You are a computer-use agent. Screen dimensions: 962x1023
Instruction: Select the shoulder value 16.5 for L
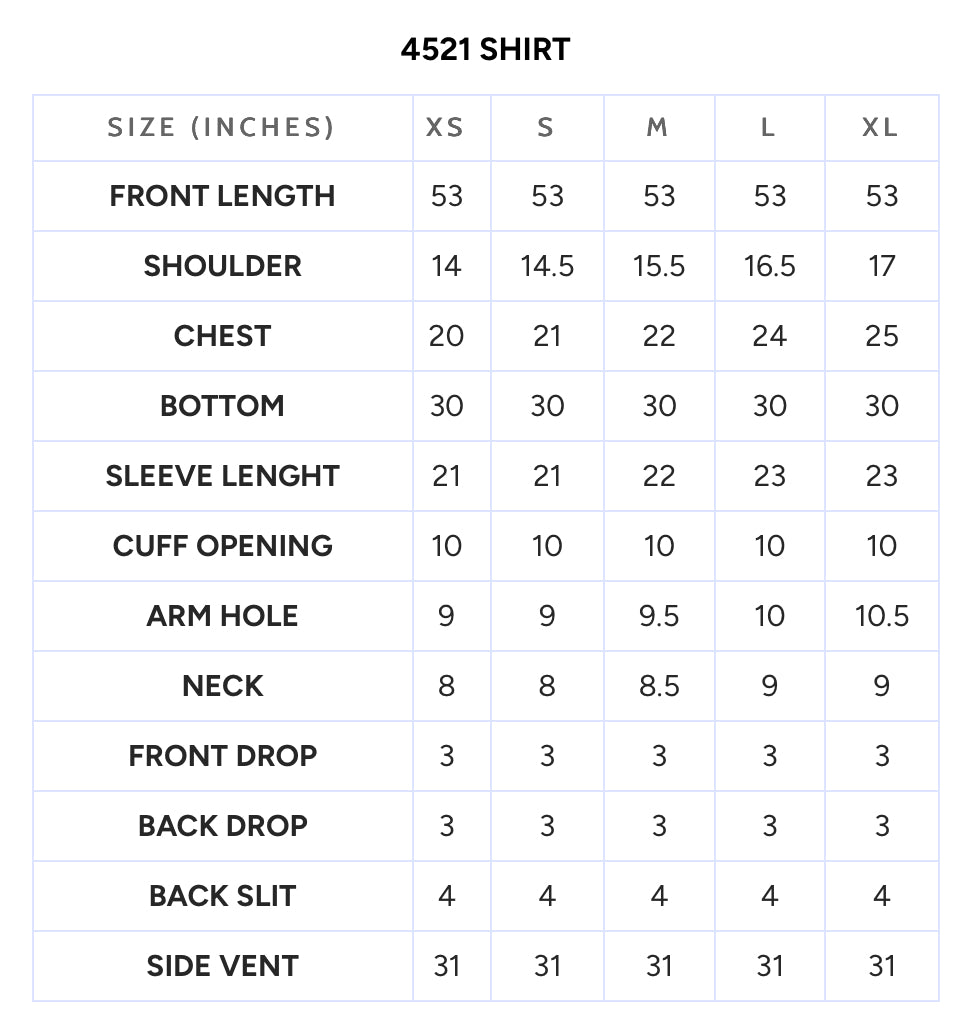pyautogui.click(x=770, y=266)
